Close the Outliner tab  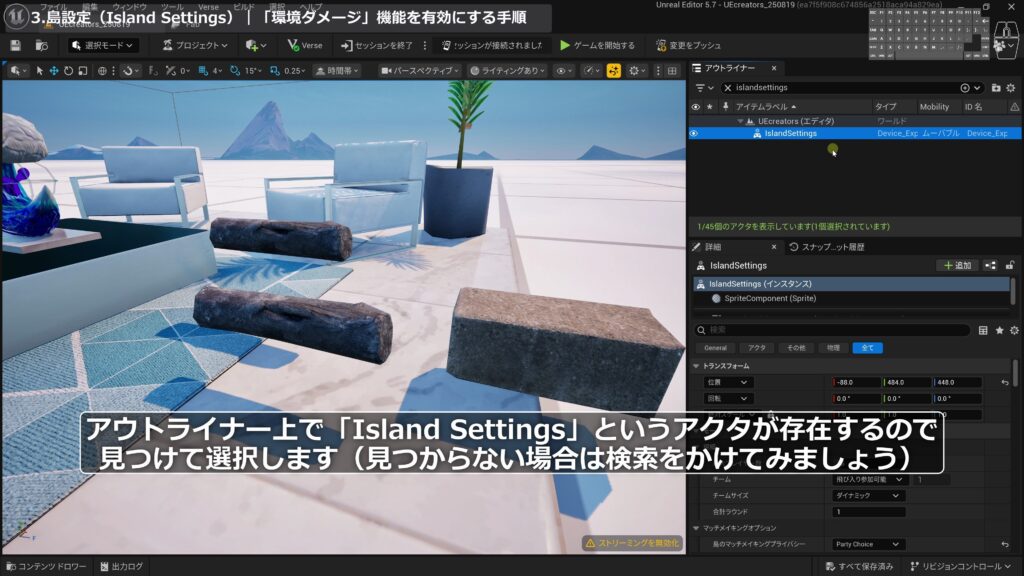tap(774, 68)
